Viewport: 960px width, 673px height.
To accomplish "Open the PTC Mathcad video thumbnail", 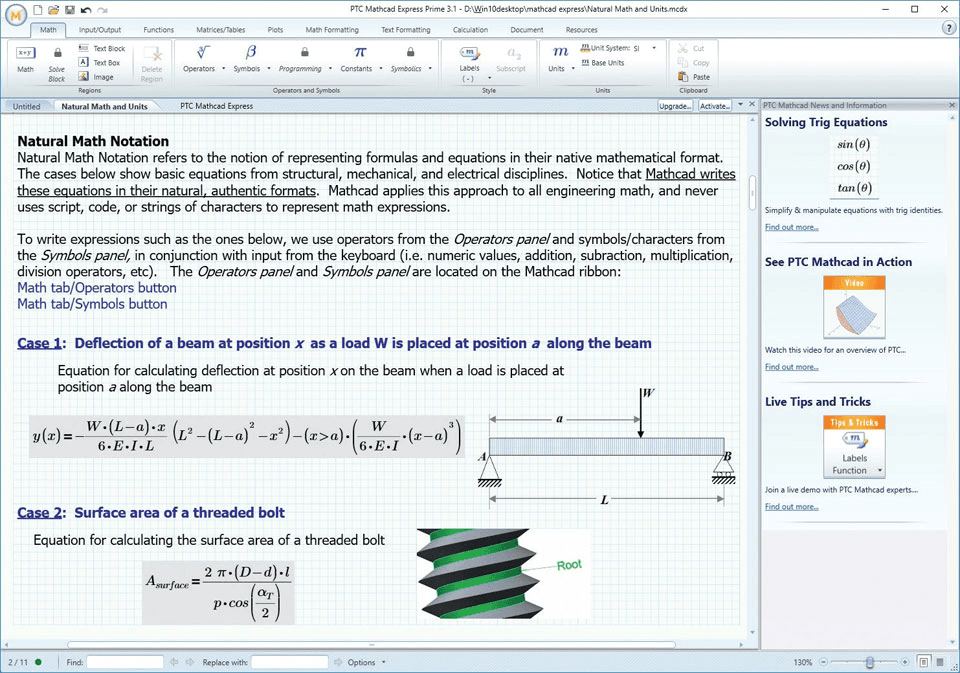I will point(854,307).
